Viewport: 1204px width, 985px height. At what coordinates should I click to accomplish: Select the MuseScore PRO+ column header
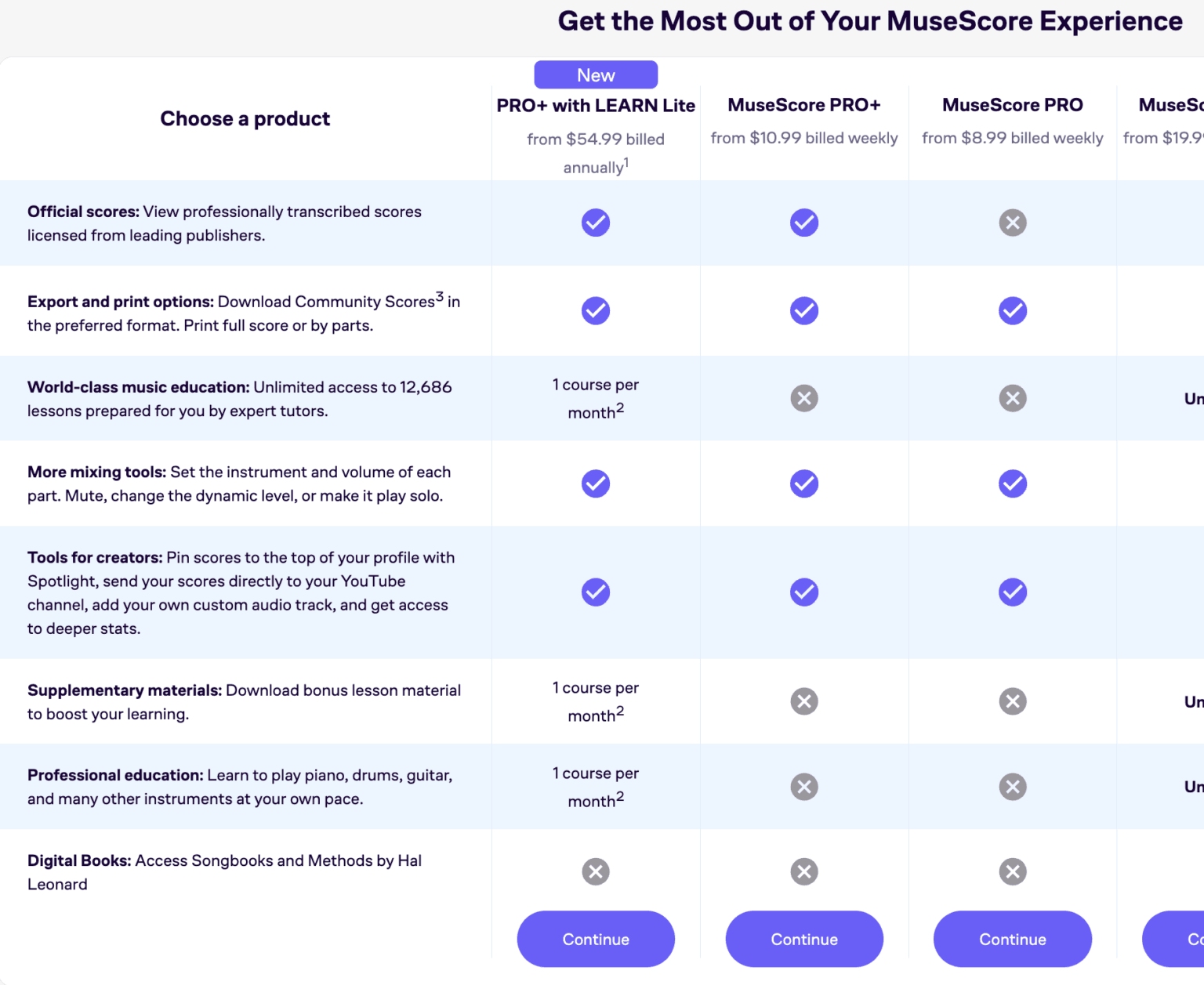pos(804,104)
